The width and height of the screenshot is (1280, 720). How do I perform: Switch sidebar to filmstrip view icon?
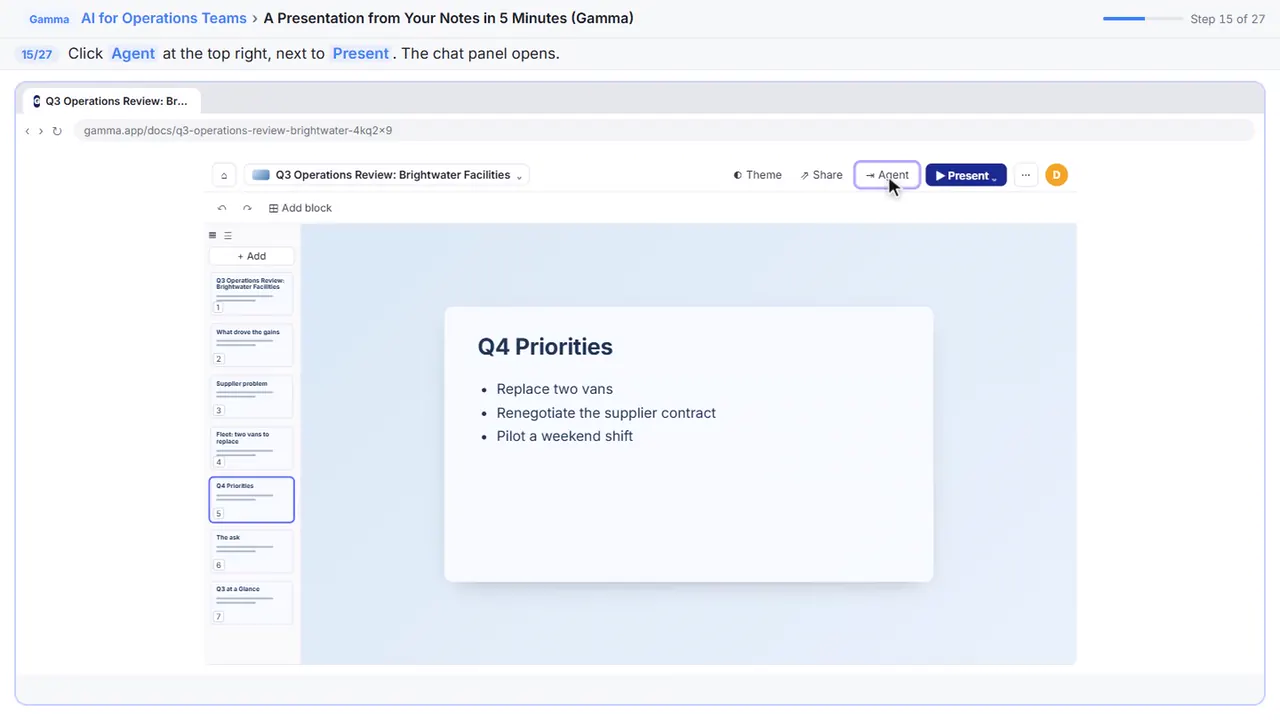[x=212, y=236]
